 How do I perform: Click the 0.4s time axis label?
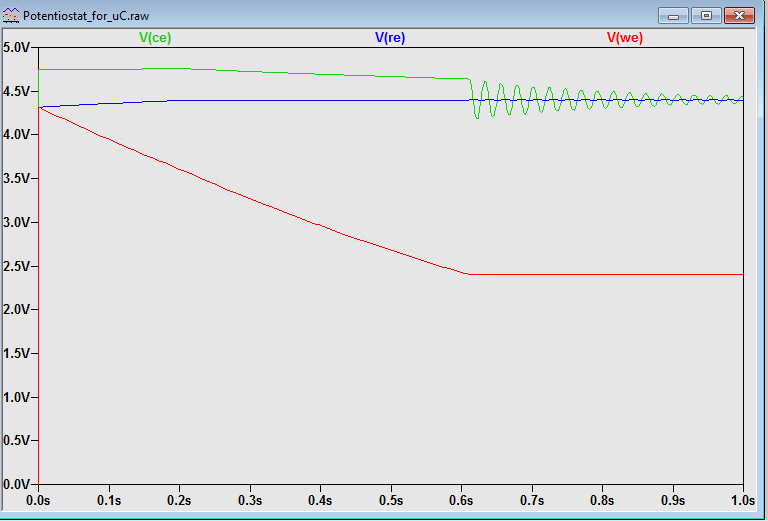[x=320, y=500]
